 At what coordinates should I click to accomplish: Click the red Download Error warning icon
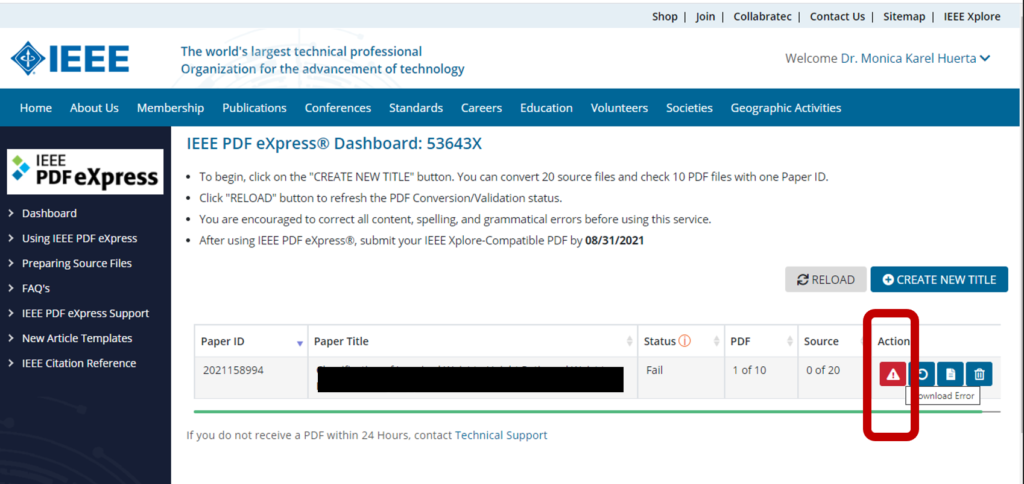892,374
